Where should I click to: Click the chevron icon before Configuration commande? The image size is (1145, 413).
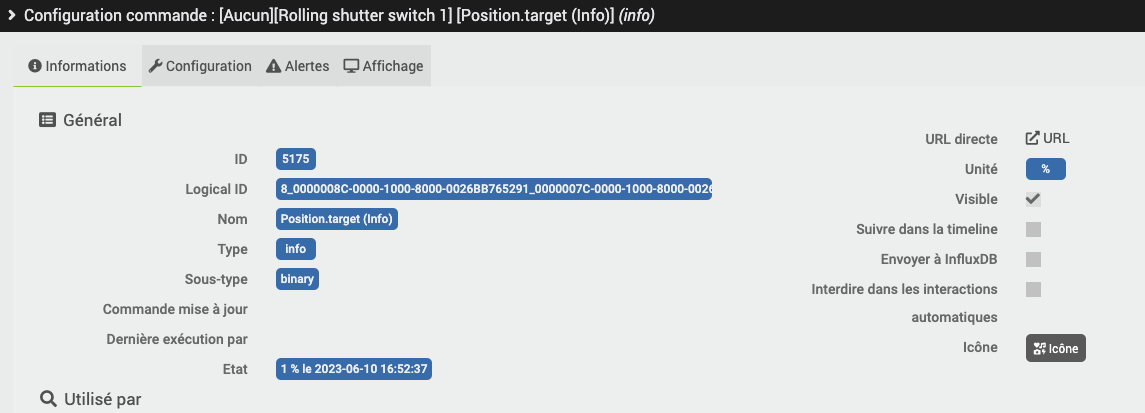12,15
